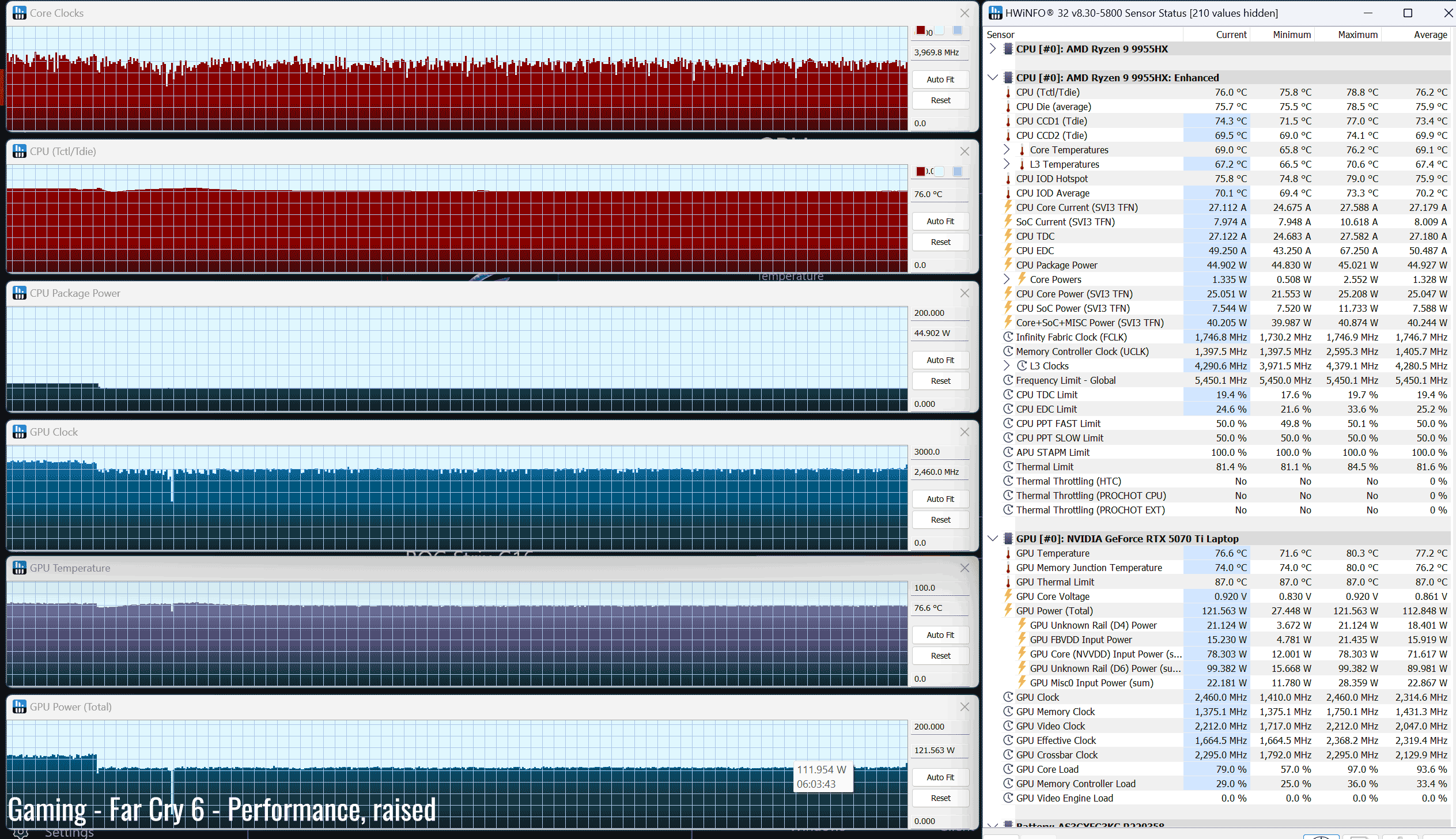
Task: Click the Maximum column header
Action: pos(1357,35)
